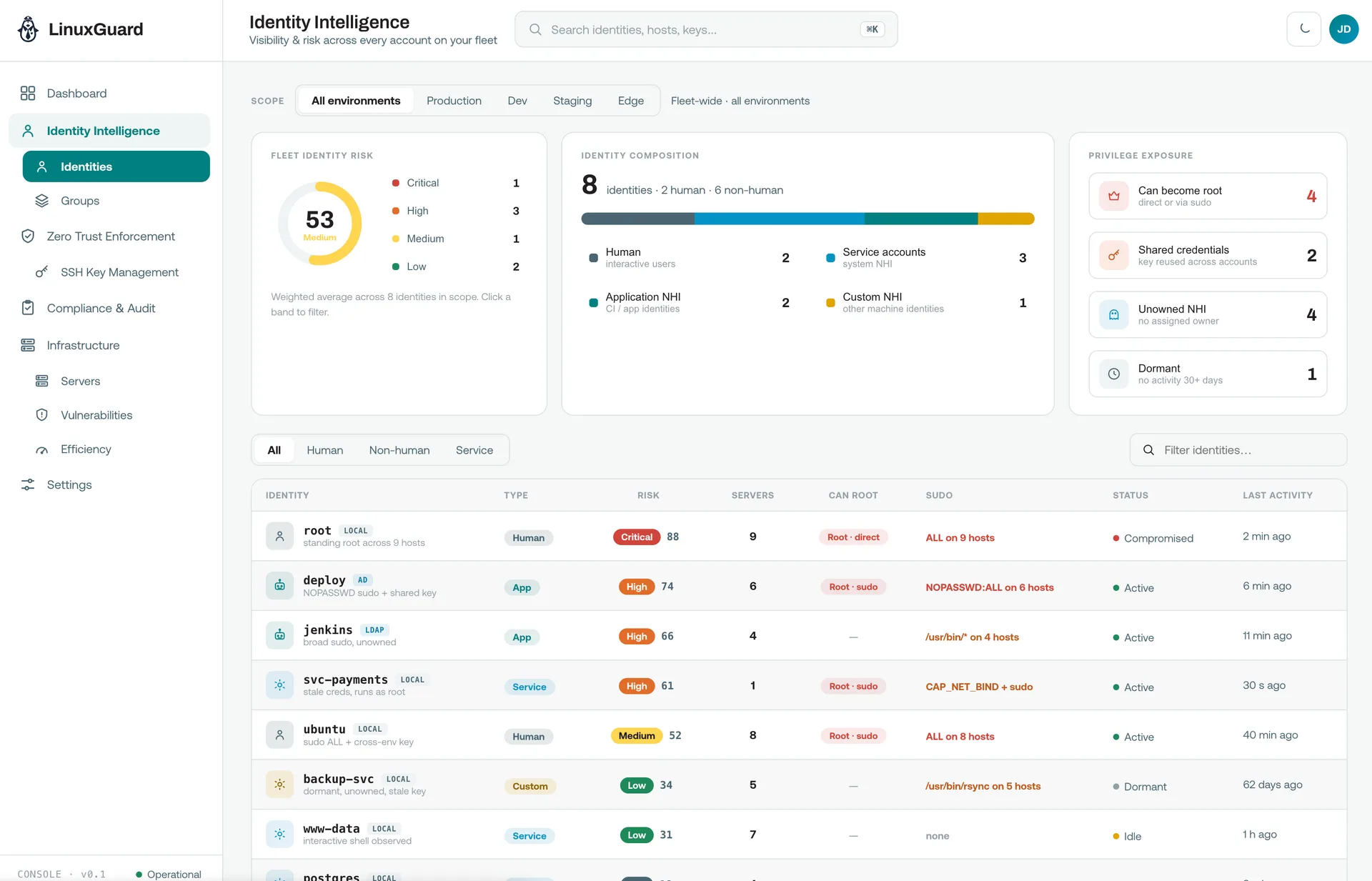Filter table to Service identities
The height and width of the screenshot is (881, 1372).
pos(474,450)
